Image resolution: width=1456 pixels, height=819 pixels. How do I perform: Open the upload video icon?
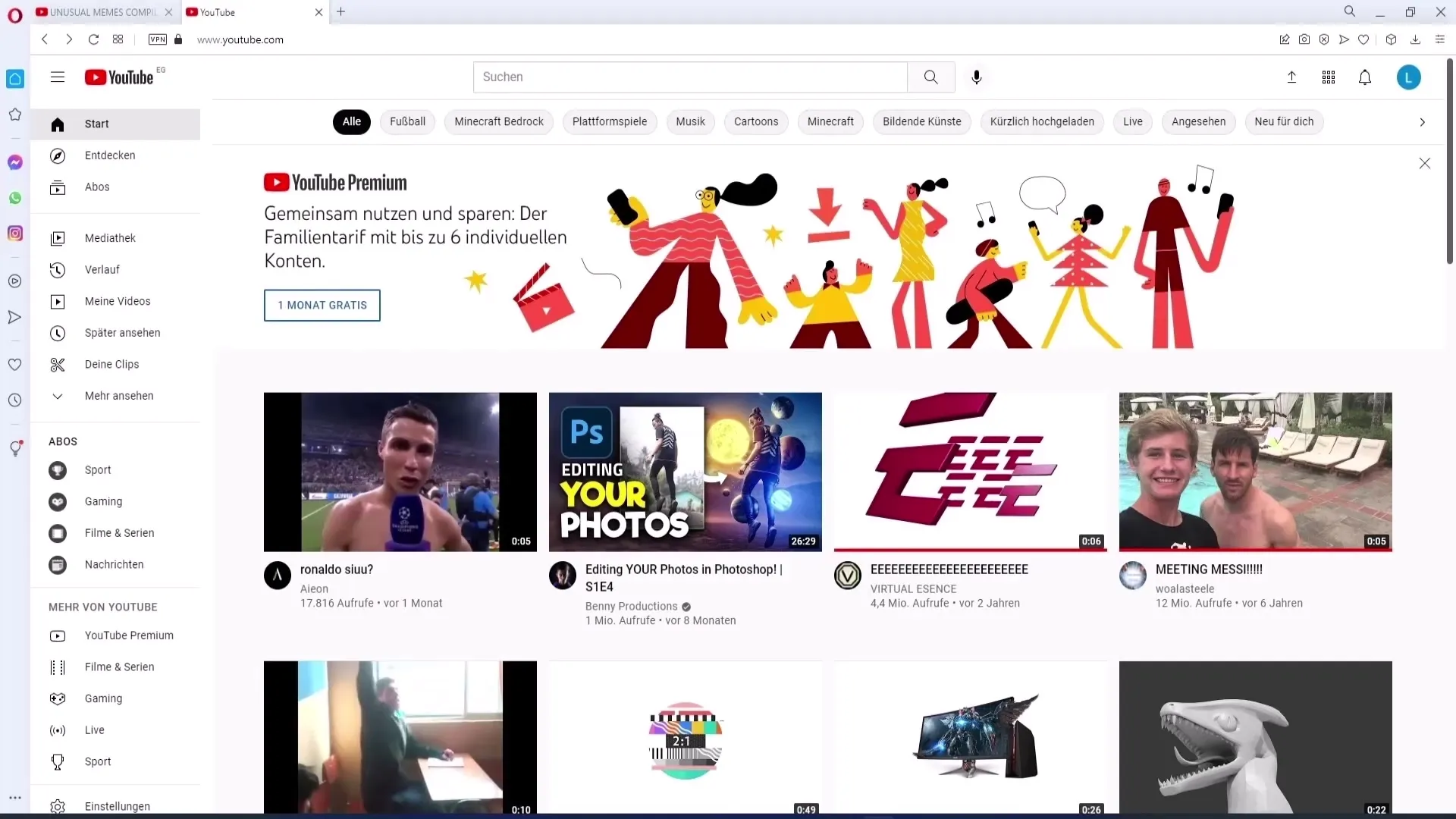coord(1292,77)
